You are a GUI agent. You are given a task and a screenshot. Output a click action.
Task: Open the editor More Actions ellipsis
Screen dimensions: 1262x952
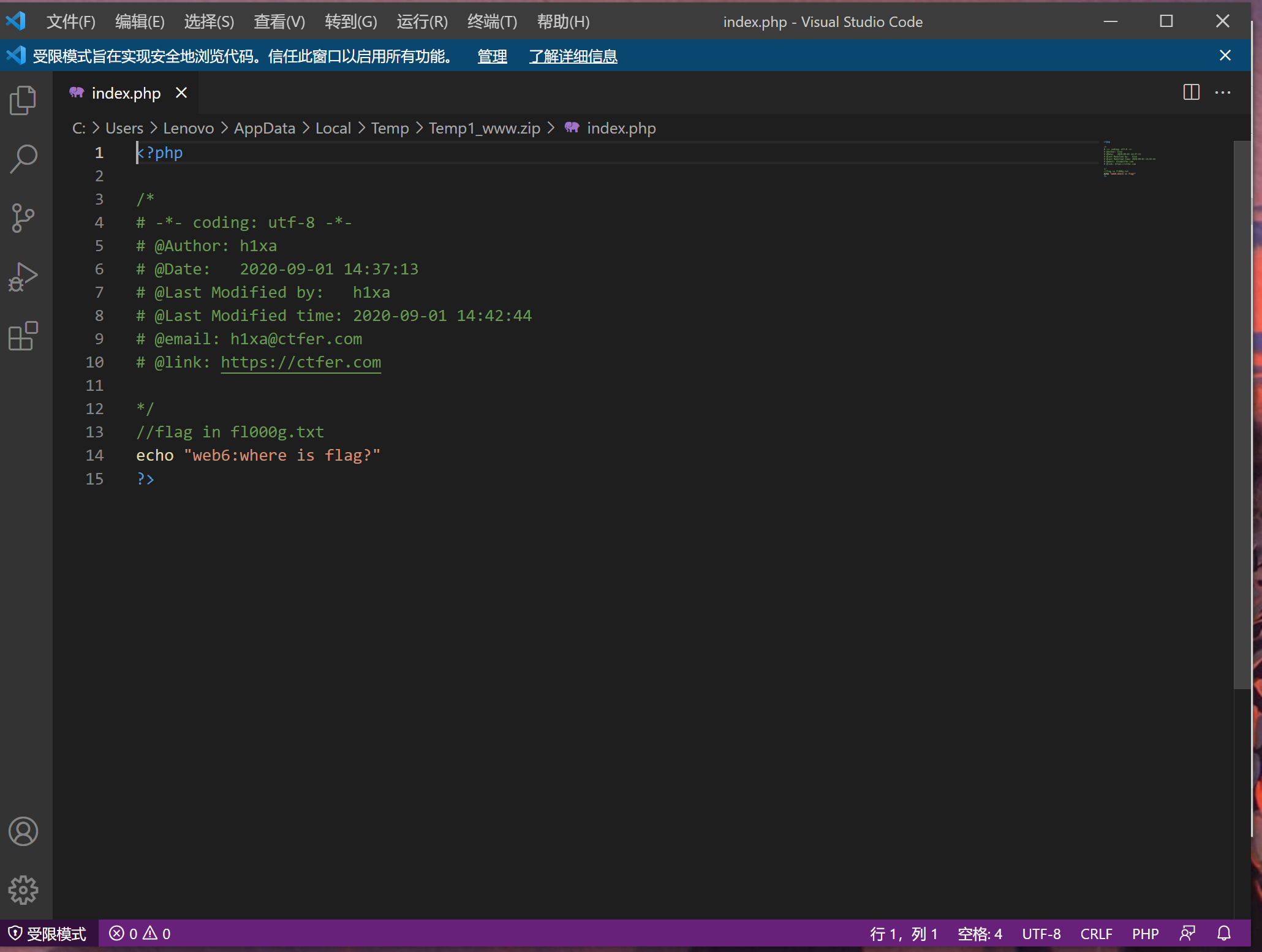(1223, 93)
